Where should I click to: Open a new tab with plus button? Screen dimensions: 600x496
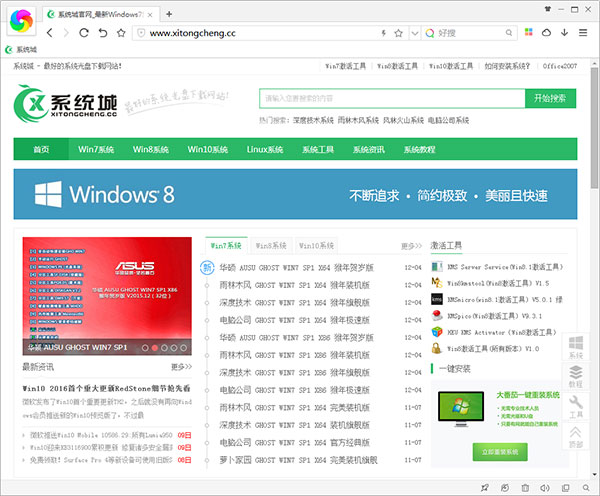[169, 15]
